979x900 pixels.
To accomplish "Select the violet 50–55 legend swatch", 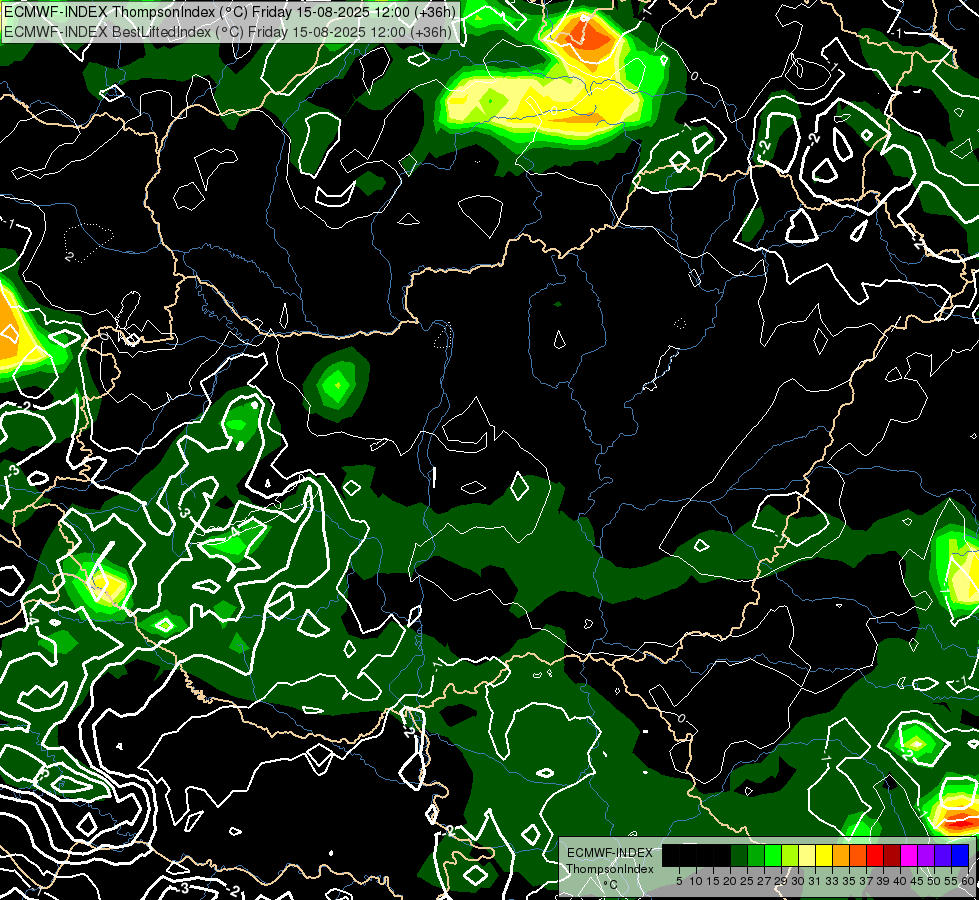I will 943,855.
